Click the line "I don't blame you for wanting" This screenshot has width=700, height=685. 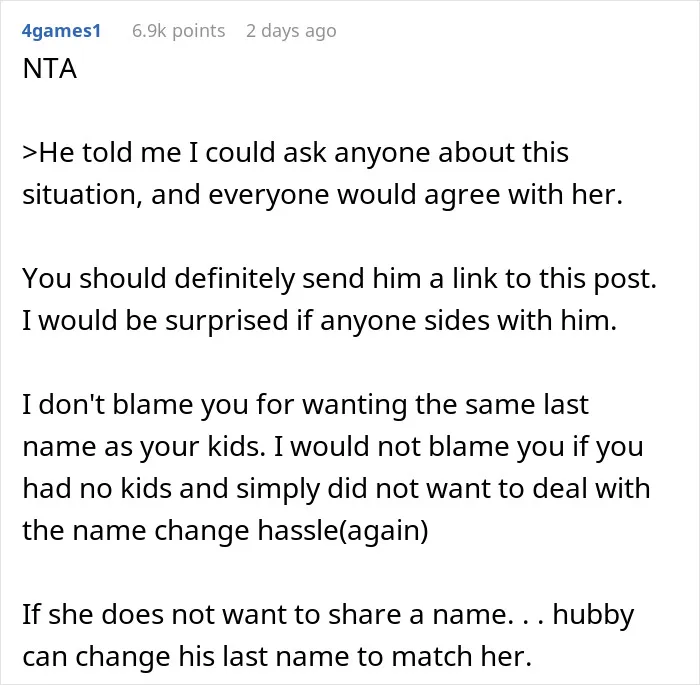pyautogui.click(x=305, y=405)
